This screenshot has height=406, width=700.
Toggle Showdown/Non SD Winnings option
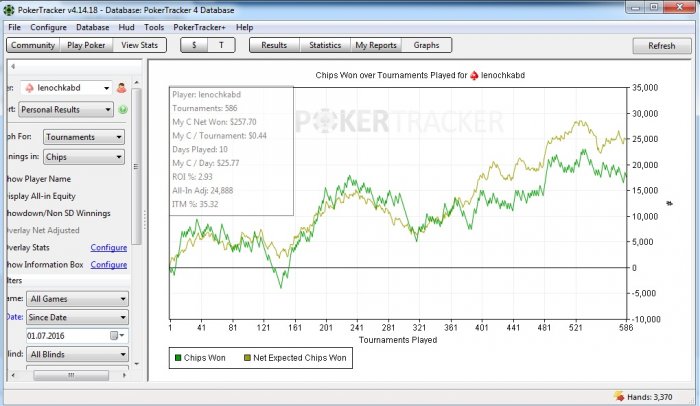[58, 213]
